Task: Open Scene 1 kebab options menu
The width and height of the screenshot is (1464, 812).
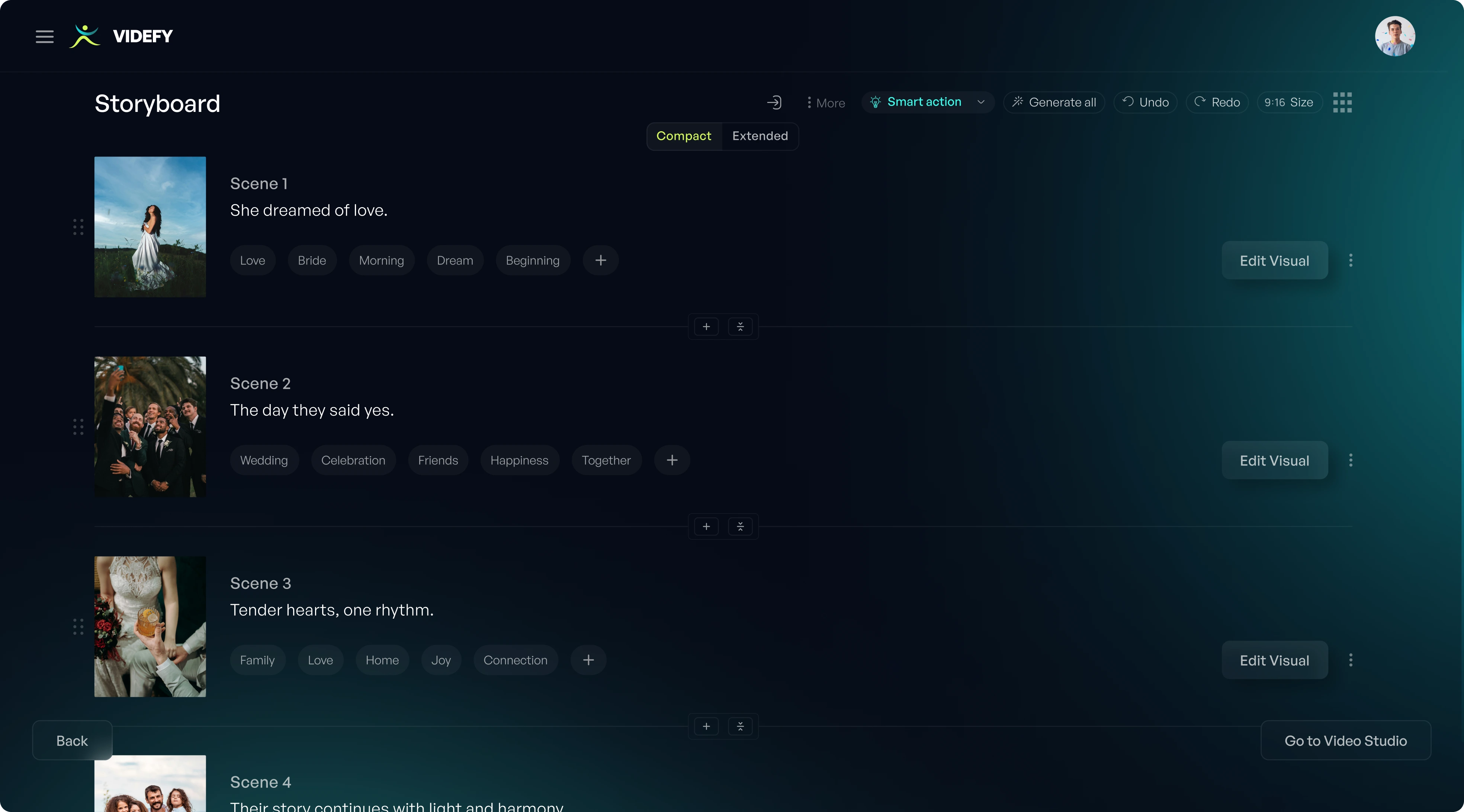Action: click(x=1351, y=260)
